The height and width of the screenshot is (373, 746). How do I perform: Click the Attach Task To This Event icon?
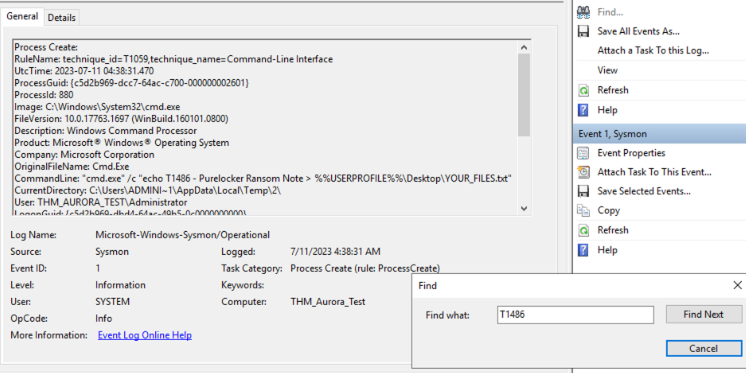point(583,172)
